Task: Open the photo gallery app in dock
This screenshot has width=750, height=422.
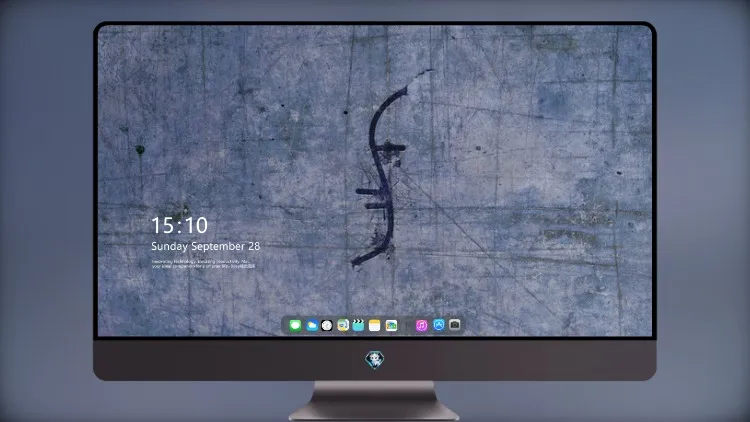Action: coord(391,325)
